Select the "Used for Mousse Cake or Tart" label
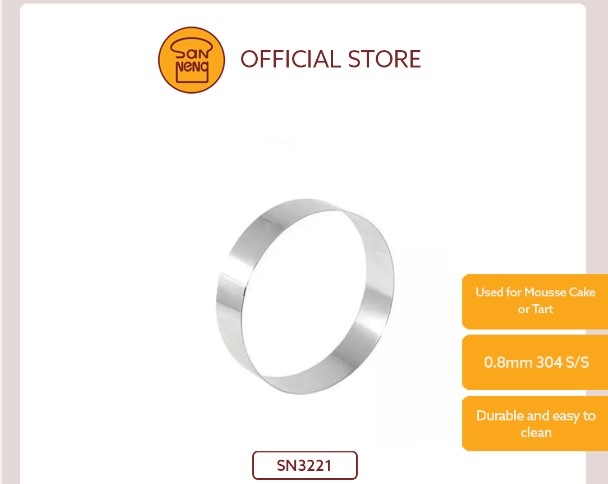 click(535, 301)
